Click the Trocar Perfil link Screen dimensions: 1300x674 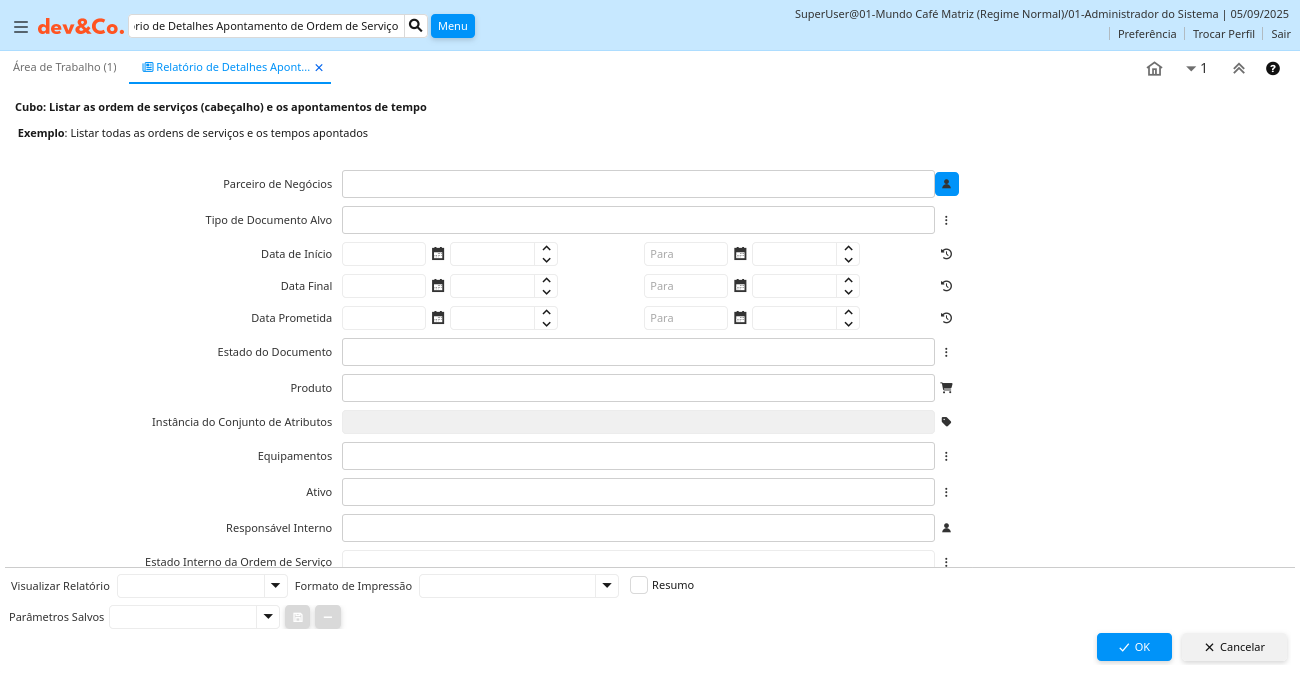click(x=1223, y=34)
